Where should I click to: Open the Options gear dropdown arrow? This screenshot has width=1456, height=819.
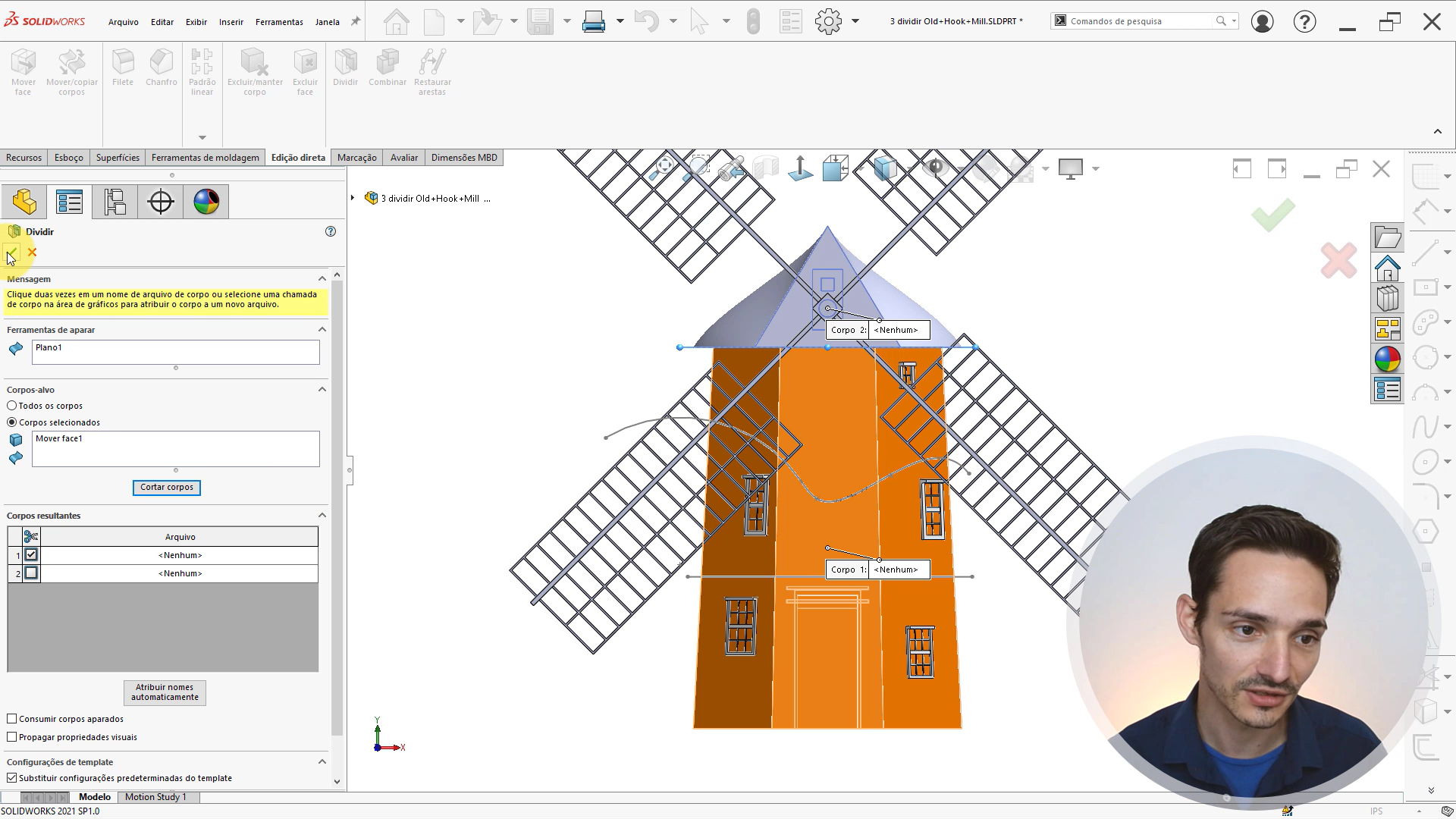(x=855, y=21)
